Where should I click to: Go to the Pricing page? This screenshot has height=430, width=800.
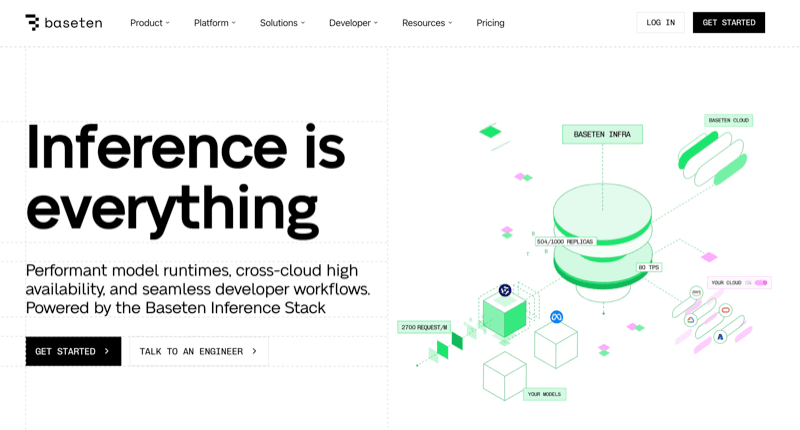(x=490, y=22)
